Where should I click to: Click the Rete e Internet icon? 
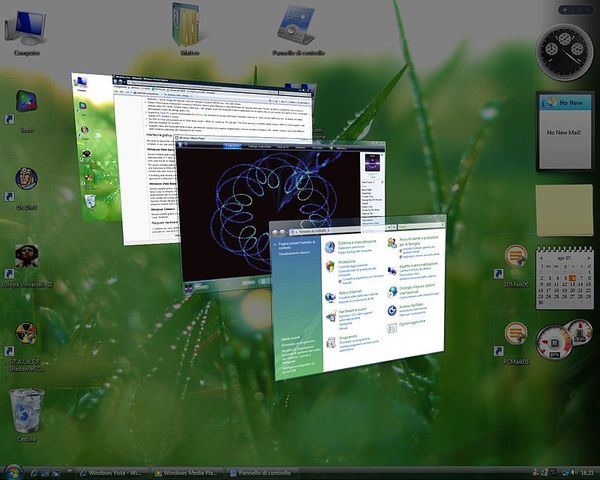pos(330,297)
